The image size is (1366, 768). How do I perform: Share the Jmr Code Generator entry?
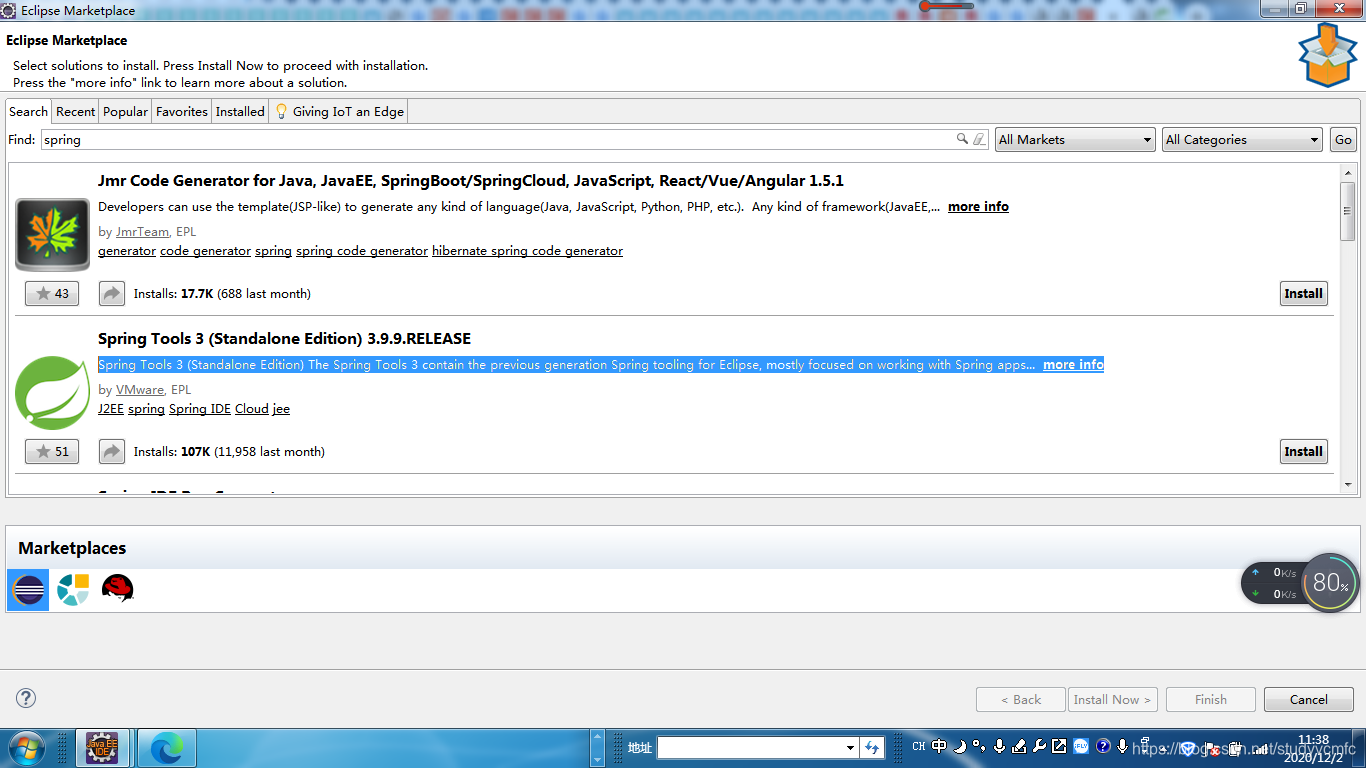(111, 293)
